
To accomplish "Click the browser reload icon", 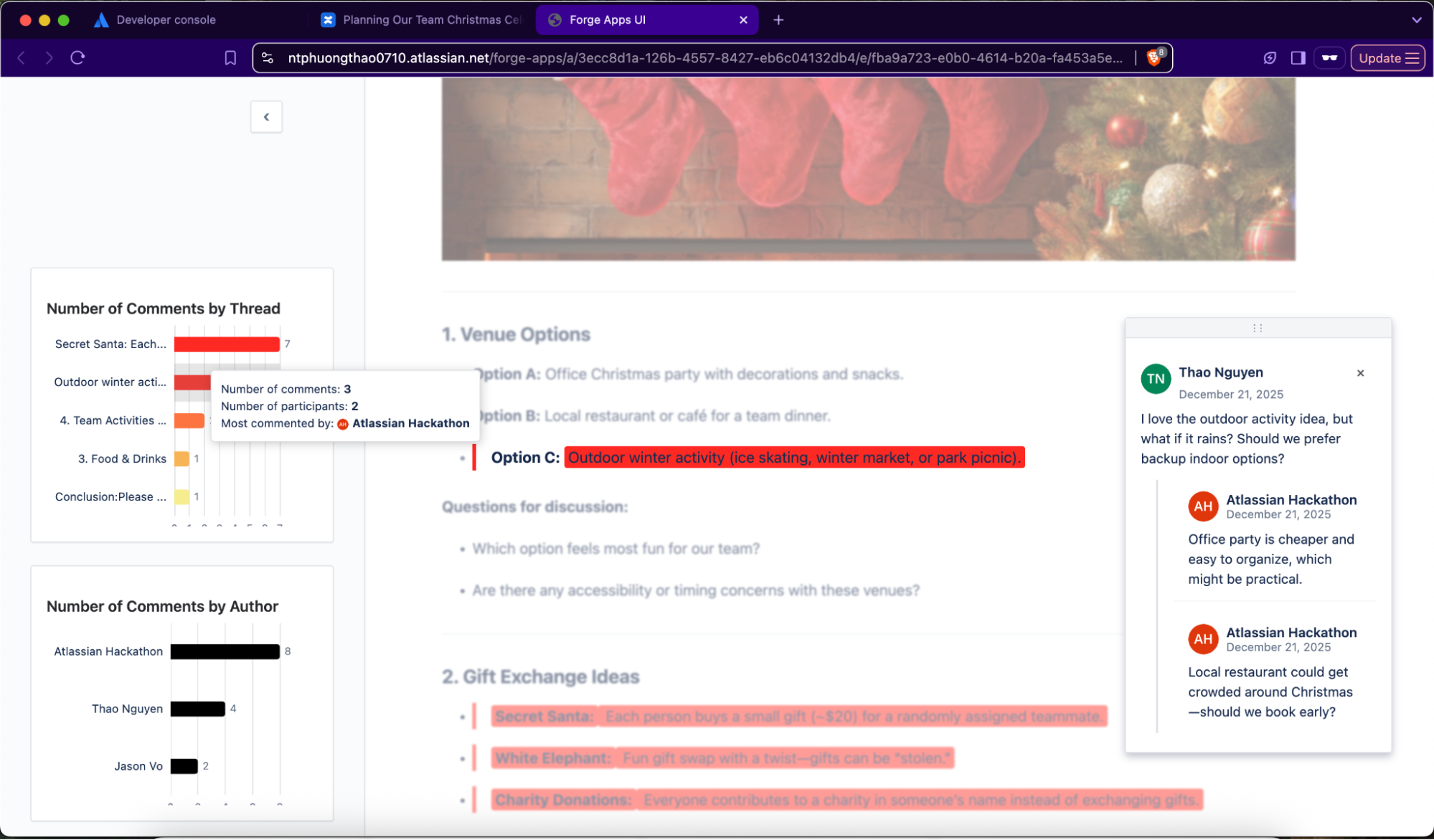I will coord(77,58).
